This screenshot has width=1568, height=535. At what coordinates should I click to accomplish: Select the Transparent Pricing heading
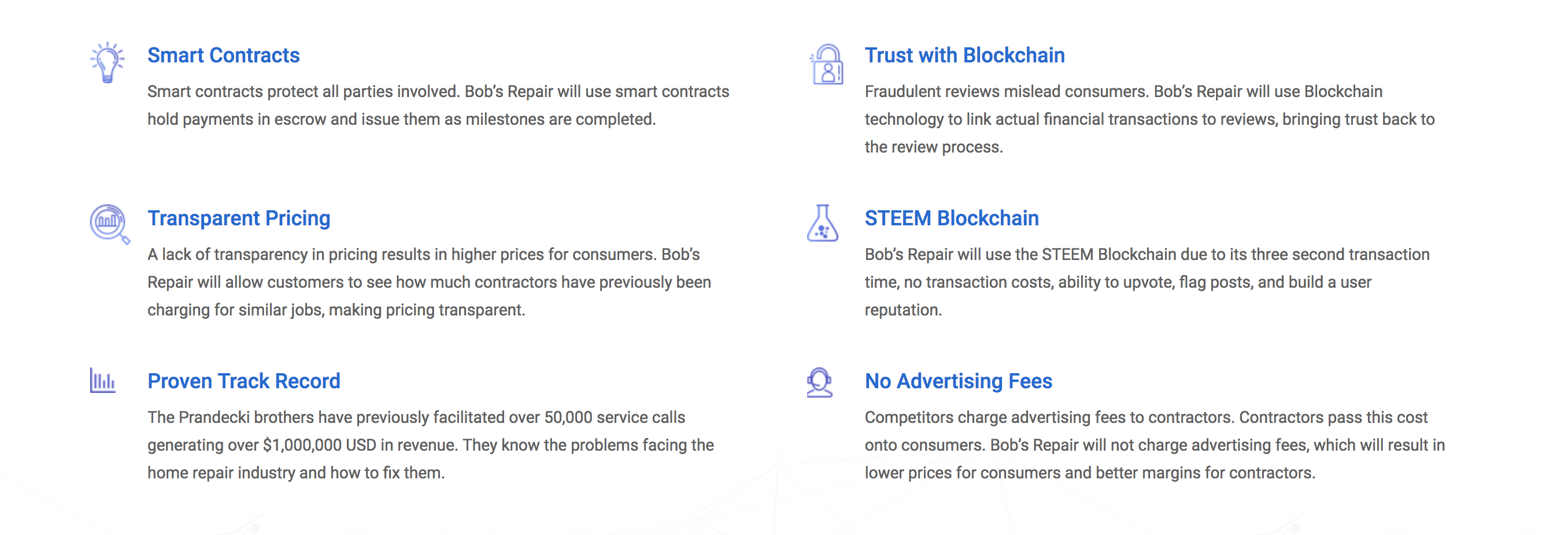[x=239, y=218]
